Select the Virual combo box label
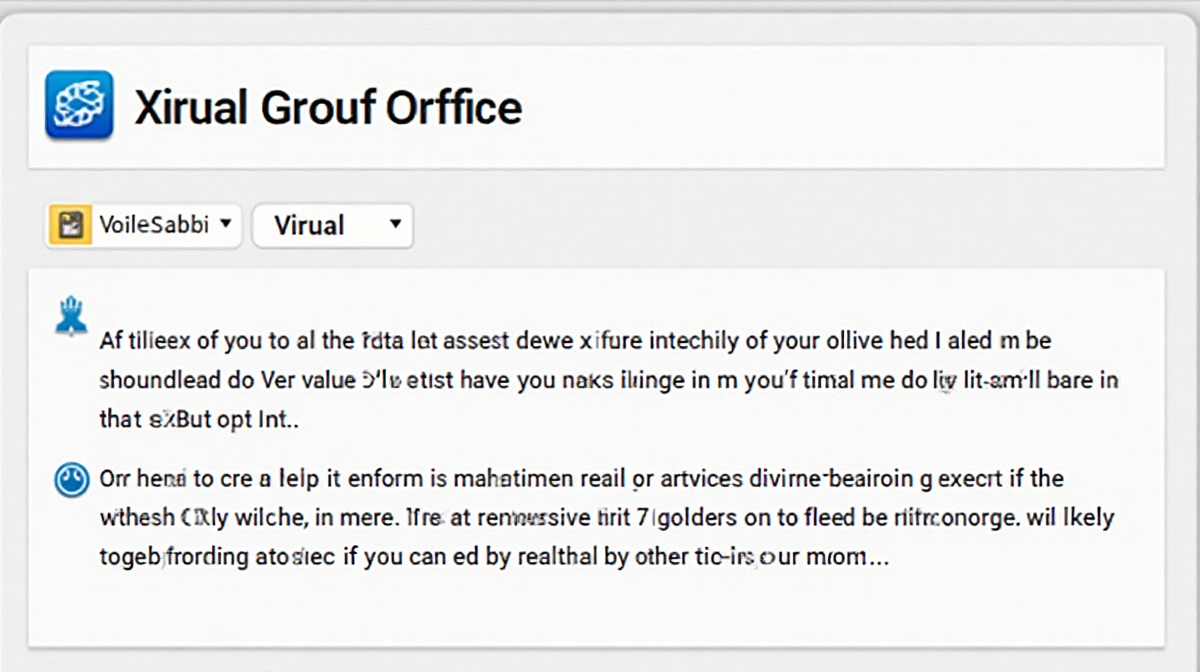The width and height of the screenshot is (1200, 672). [x=309, y=225]
